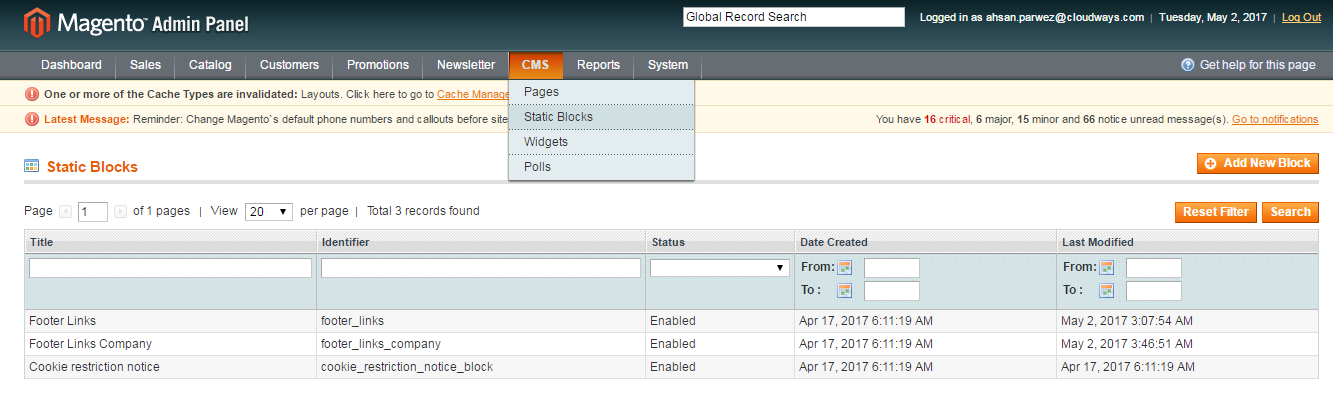Click Total 3 records found text
The height and width of the screenshot is (393, 1333).
[423, 211]
